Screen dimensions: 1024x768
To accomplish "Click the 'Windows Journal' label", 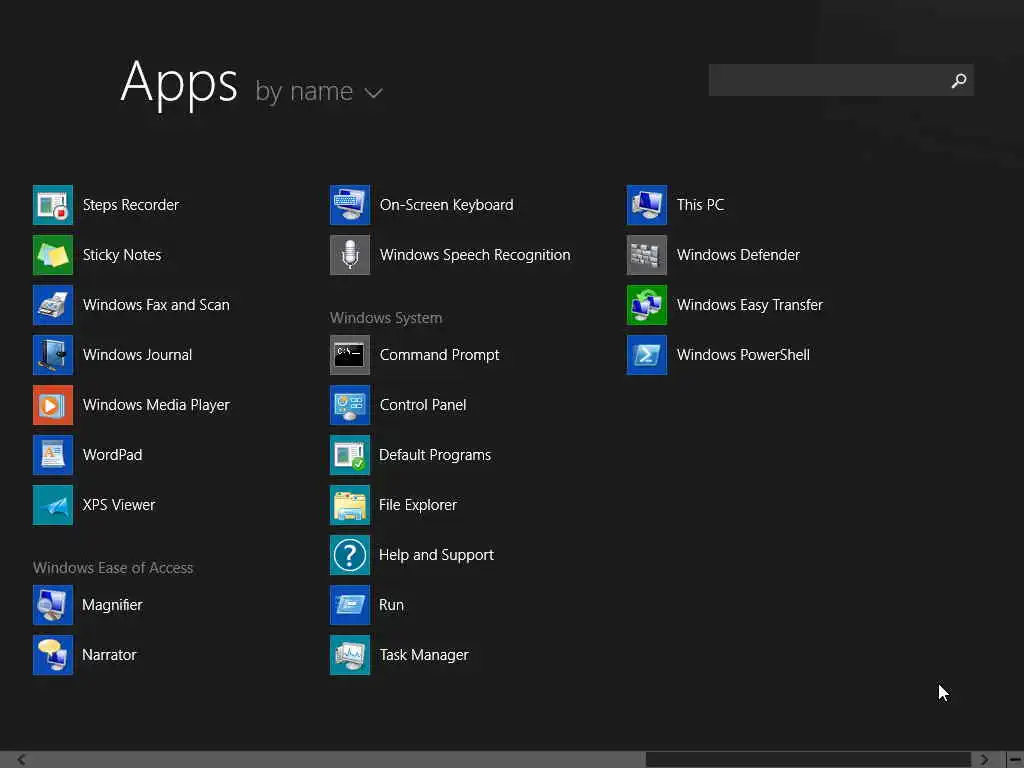I will pos(137,355).
